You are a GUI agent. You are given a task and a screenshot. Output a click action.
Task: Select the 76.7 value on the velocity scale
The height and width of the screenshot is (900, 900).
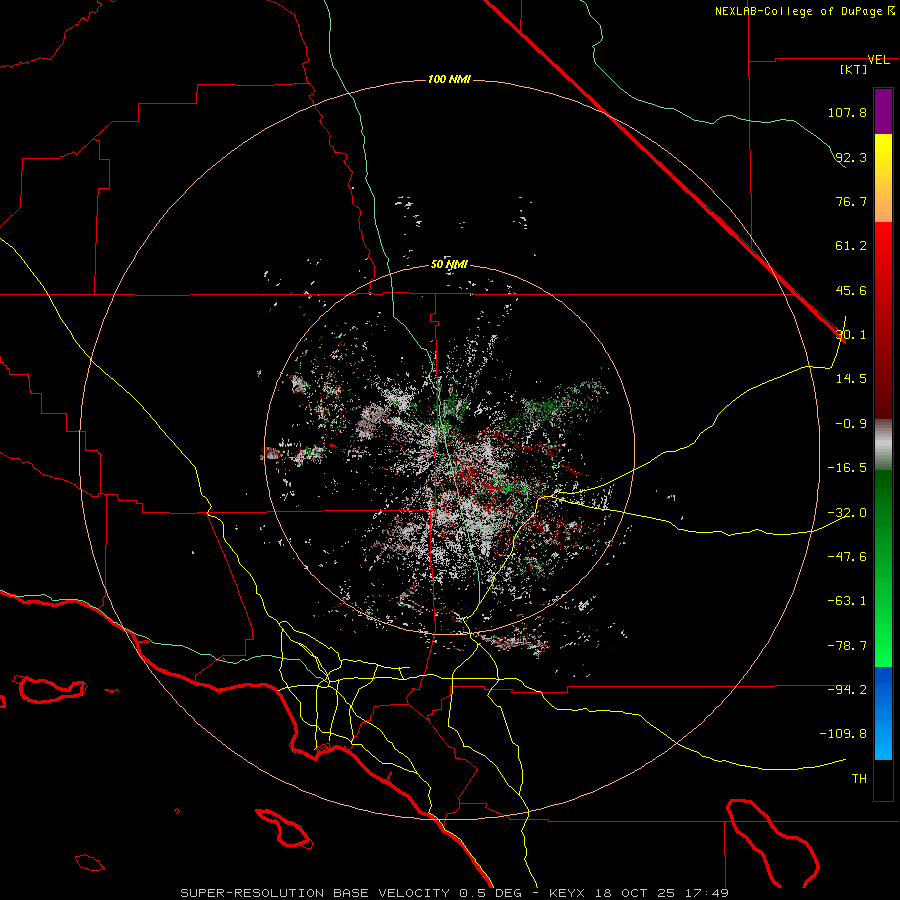pyautogui.click(x=851, y=201)
